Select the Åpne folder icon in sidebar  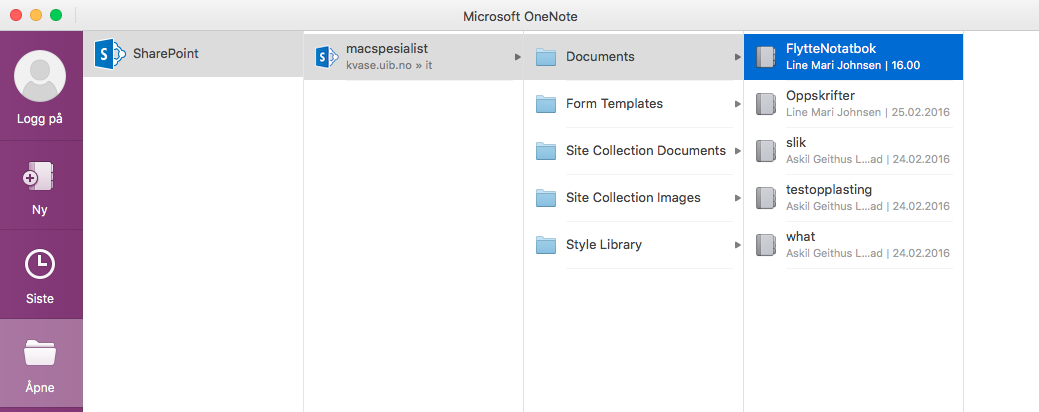point(41,352)
